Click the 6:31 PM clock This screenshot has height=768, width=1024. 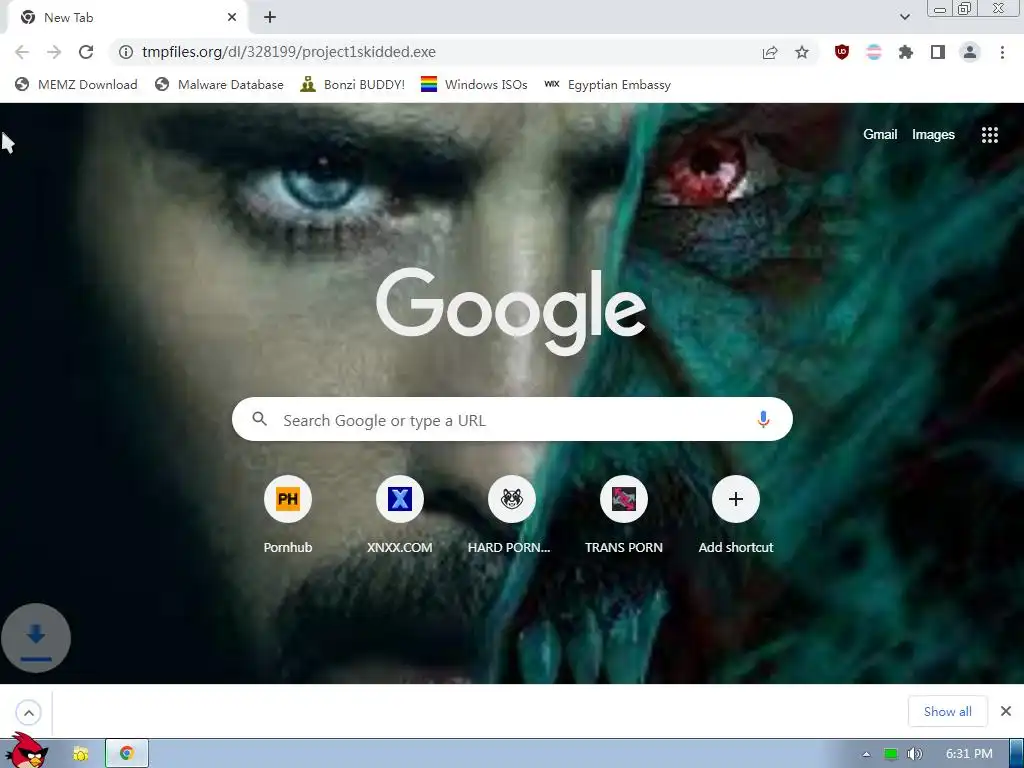(969, 754)
